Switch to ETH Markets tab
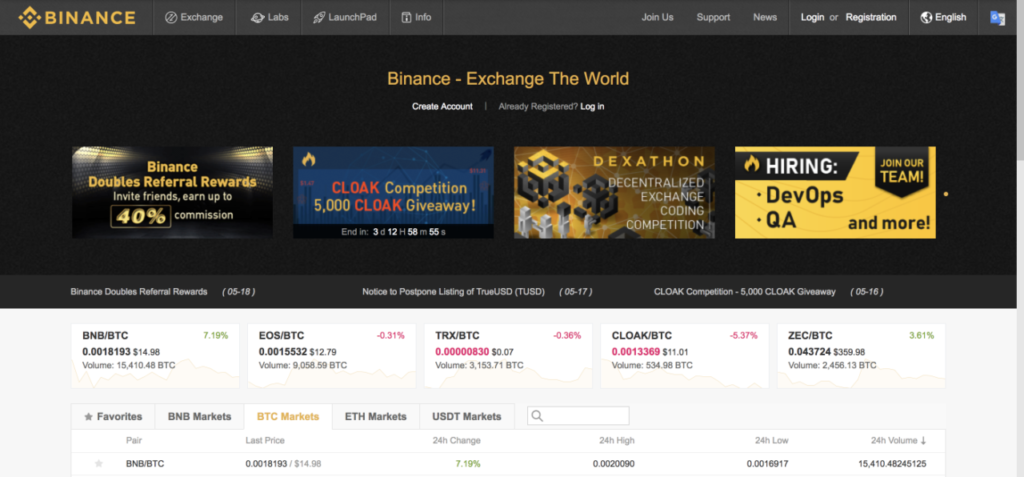The height and width of the screenshot is (477, 1024). 375,416
